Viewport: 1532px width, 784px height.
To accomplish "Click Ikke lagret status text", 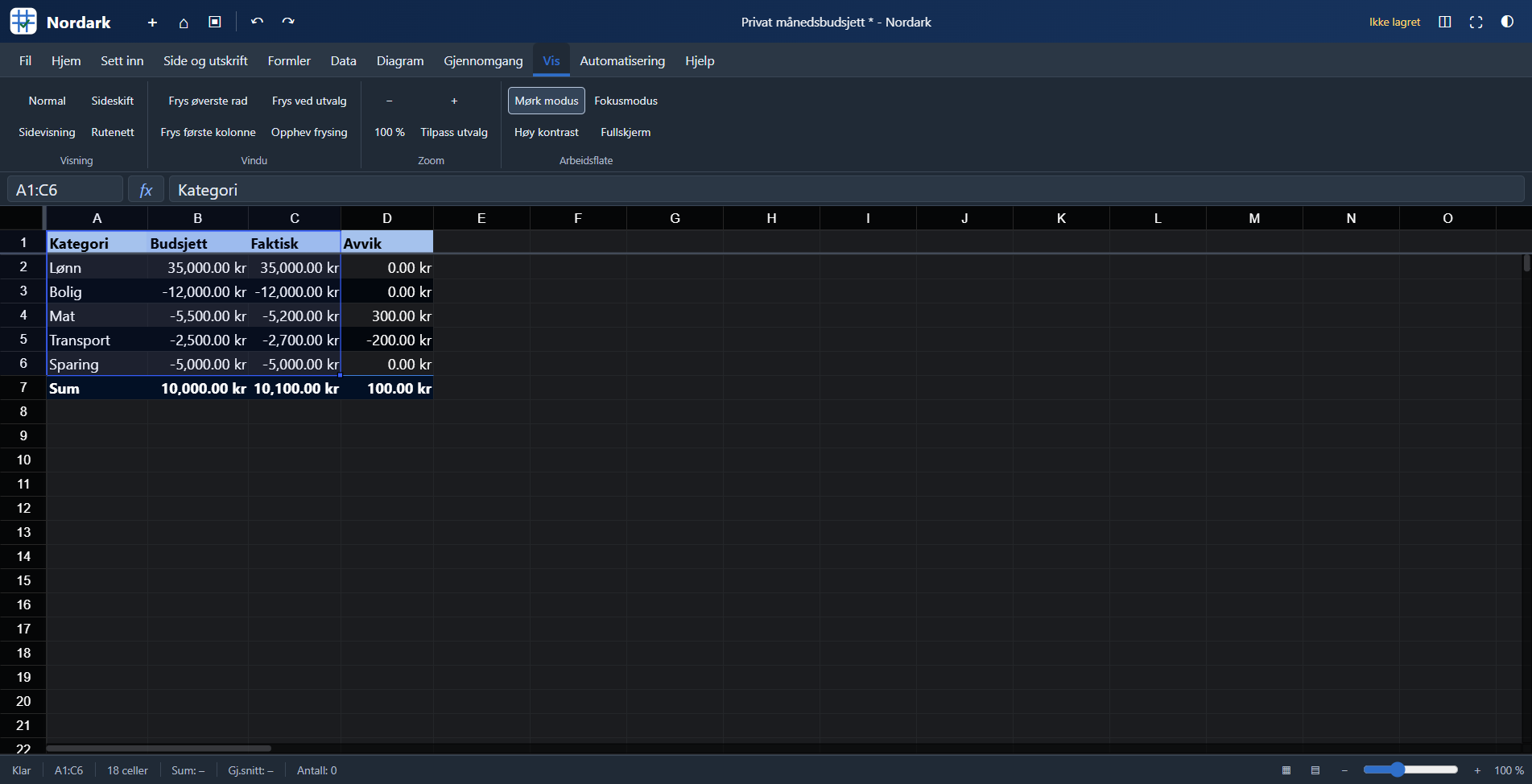I will (x=1394, y=22).
